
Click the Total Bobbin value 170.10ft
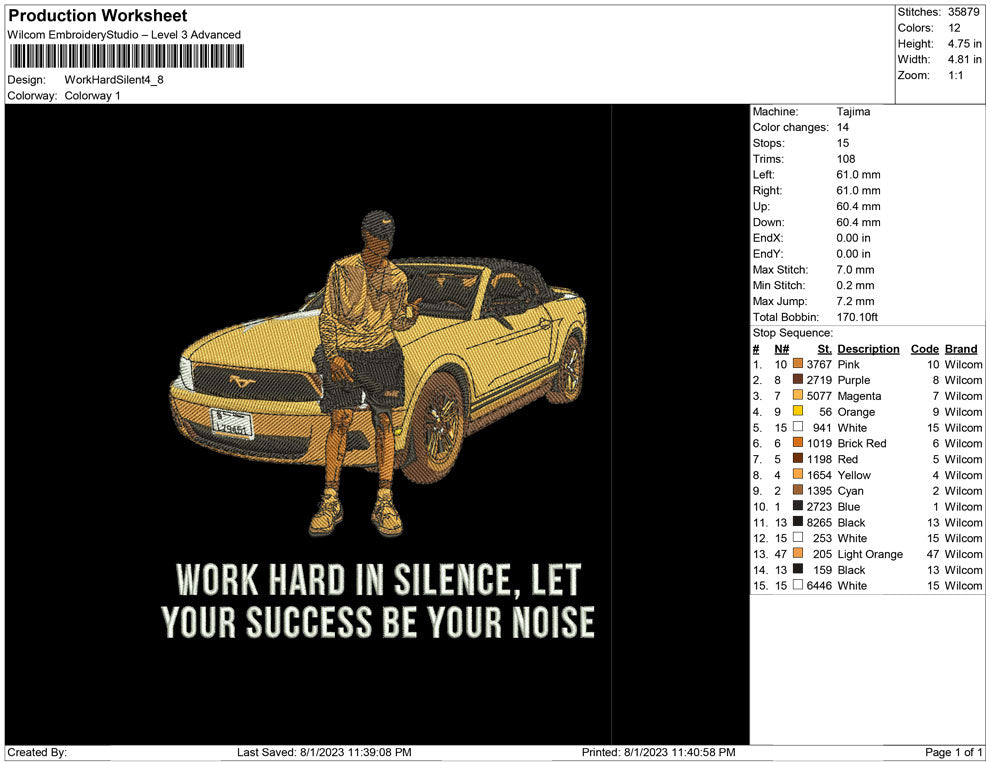[857, 317]
